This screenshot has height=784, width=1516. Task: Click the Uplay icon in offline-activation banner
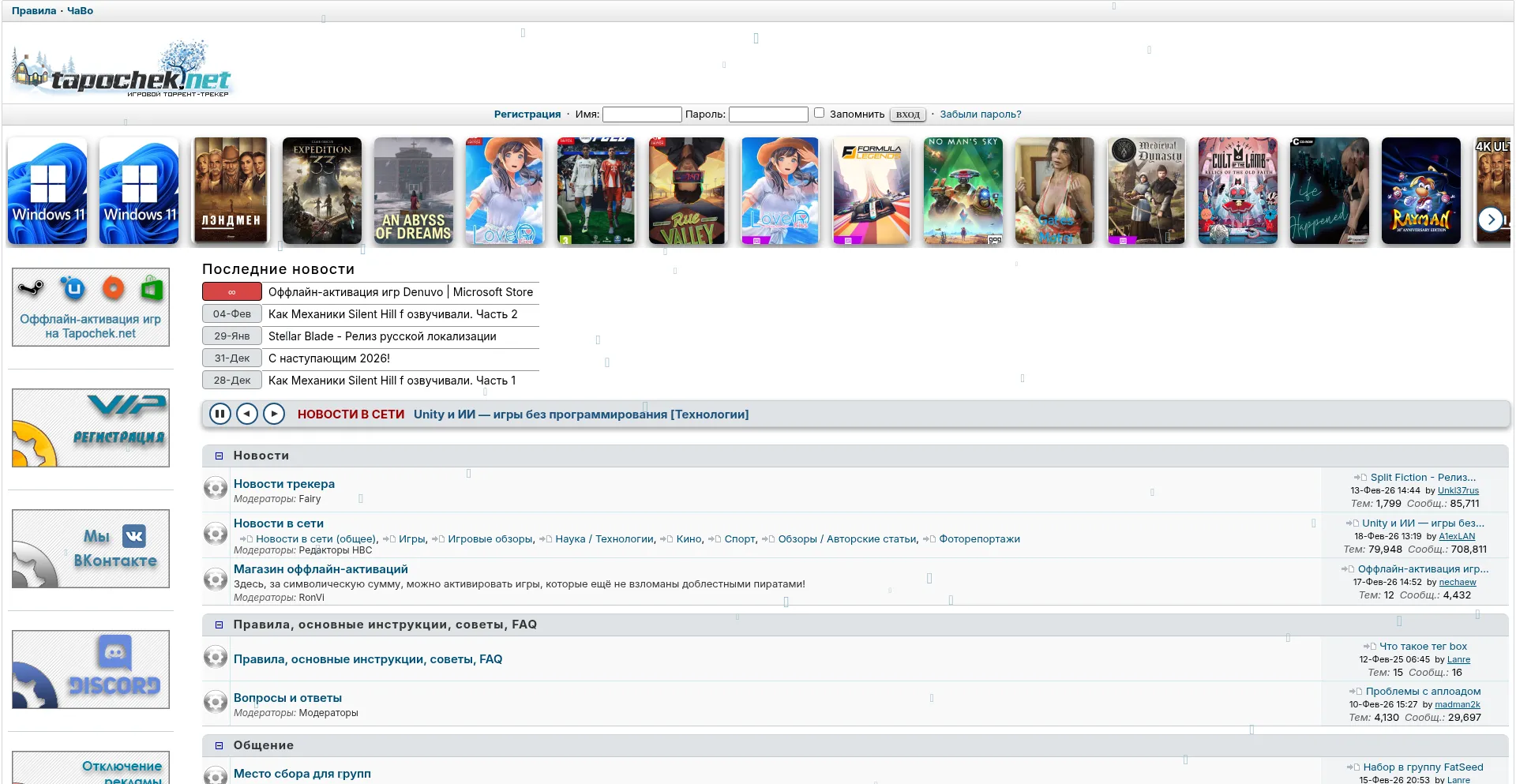(73, 289)
